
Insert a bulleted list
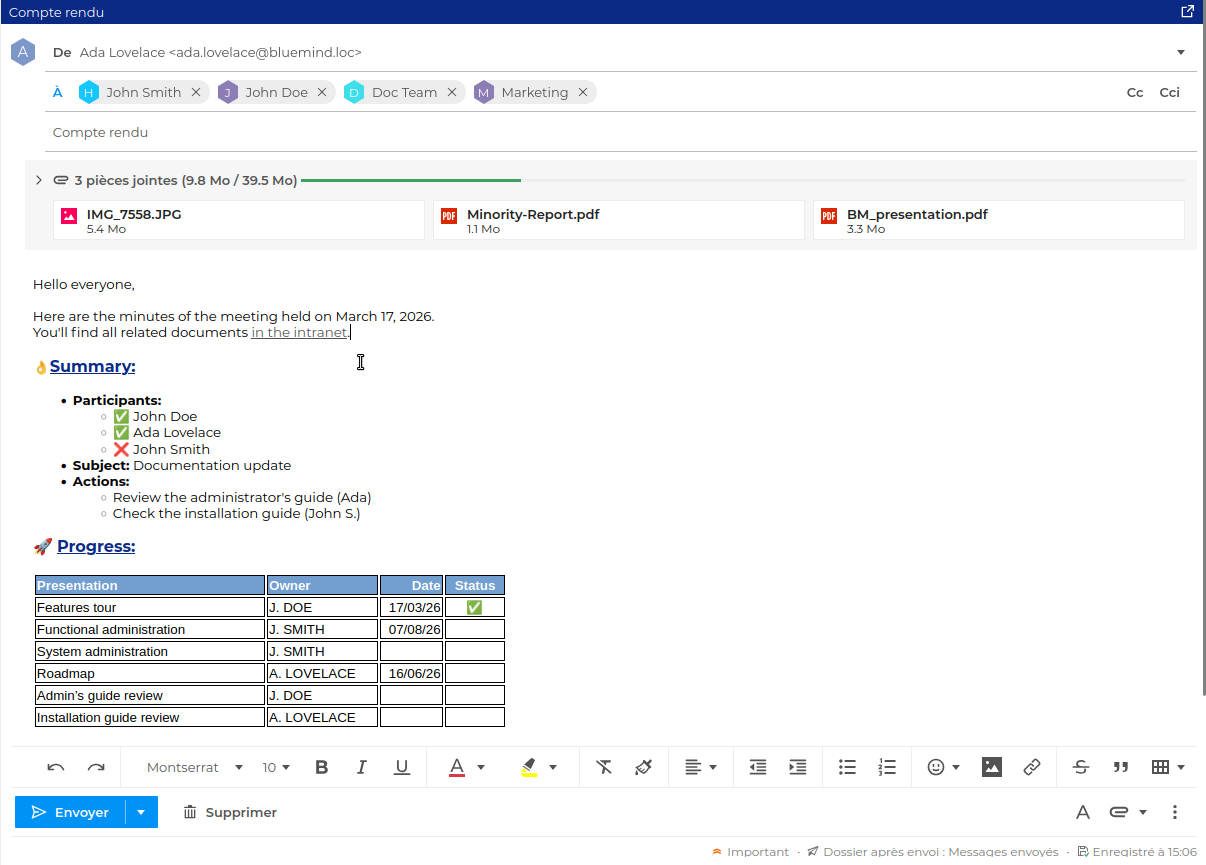[x=847, y=767]
